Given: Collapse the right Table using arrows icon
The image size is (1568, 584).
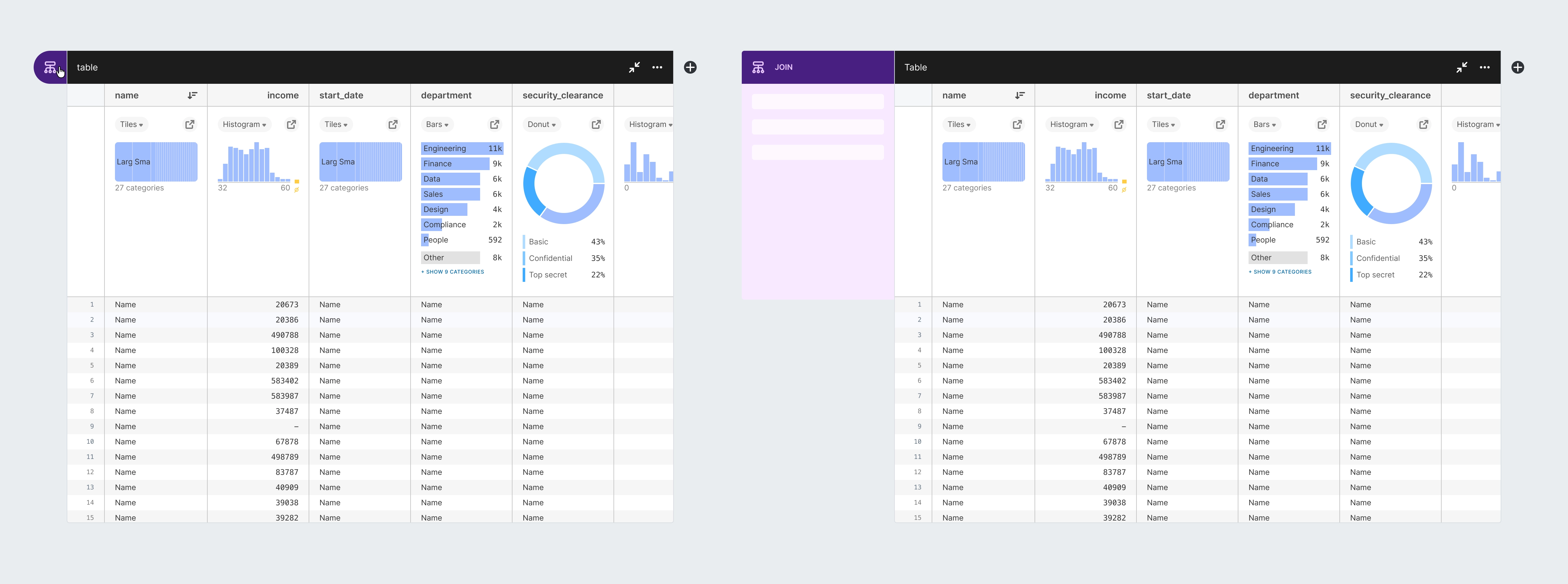Looking at the screenshot, I should point(1462,68).
